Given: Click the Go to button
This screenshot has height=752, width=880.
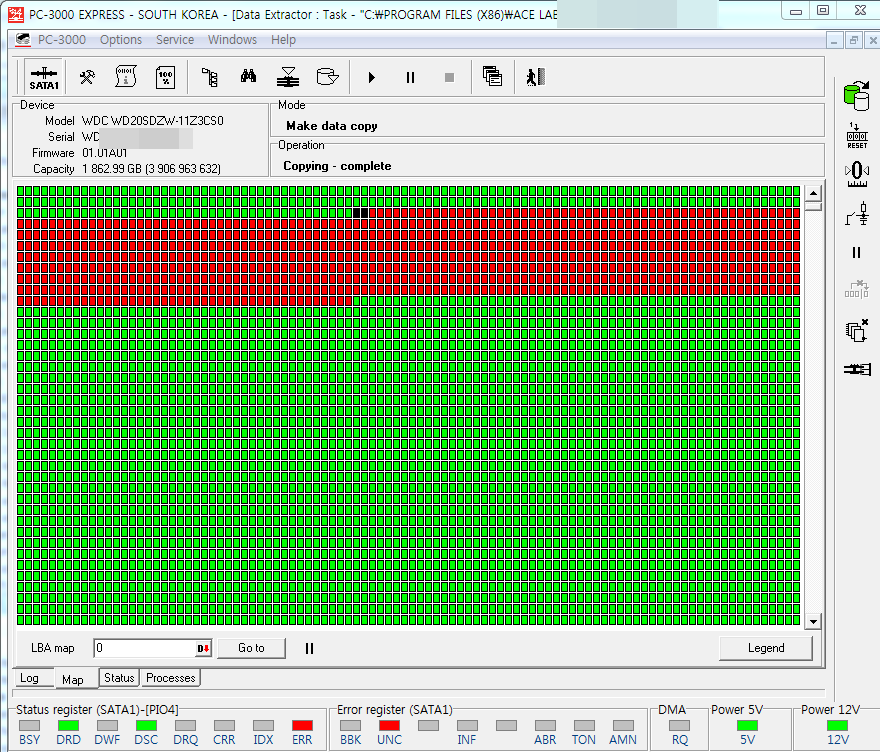Looking at the screenshot, I should click(x=251, y=648).
